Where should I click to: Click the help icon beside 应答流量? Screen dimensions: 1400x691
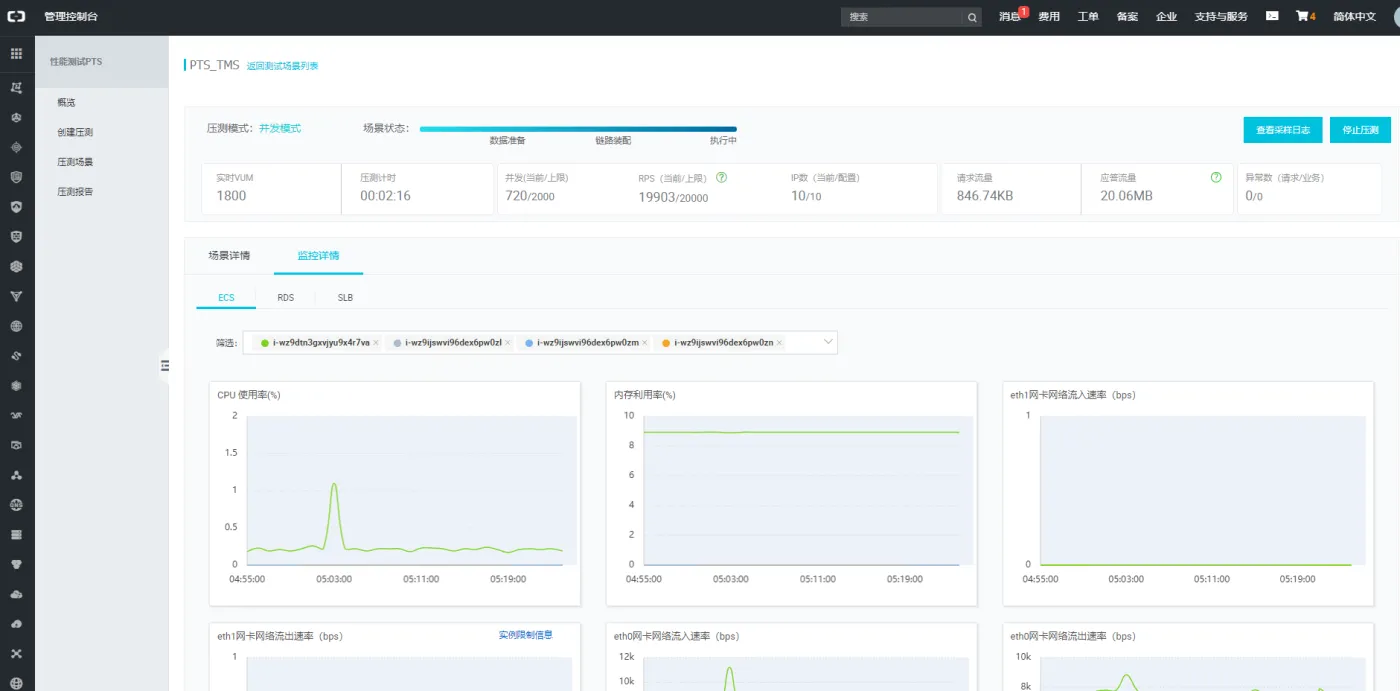tap(1216, 177)
